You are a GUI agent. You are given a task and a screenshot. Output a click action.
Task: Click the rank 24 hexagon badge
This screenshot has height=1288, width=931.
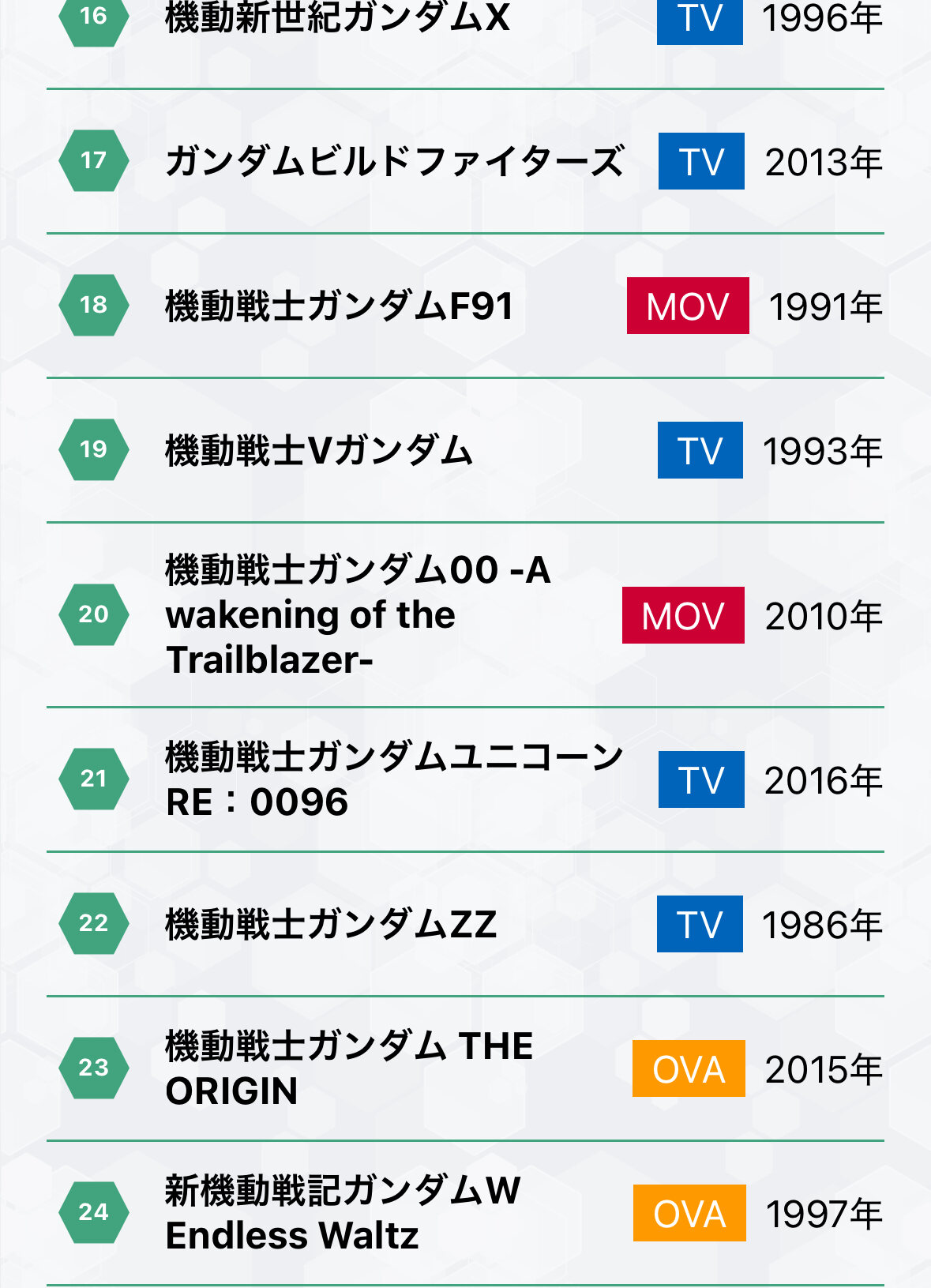[x=93, y=1212]
